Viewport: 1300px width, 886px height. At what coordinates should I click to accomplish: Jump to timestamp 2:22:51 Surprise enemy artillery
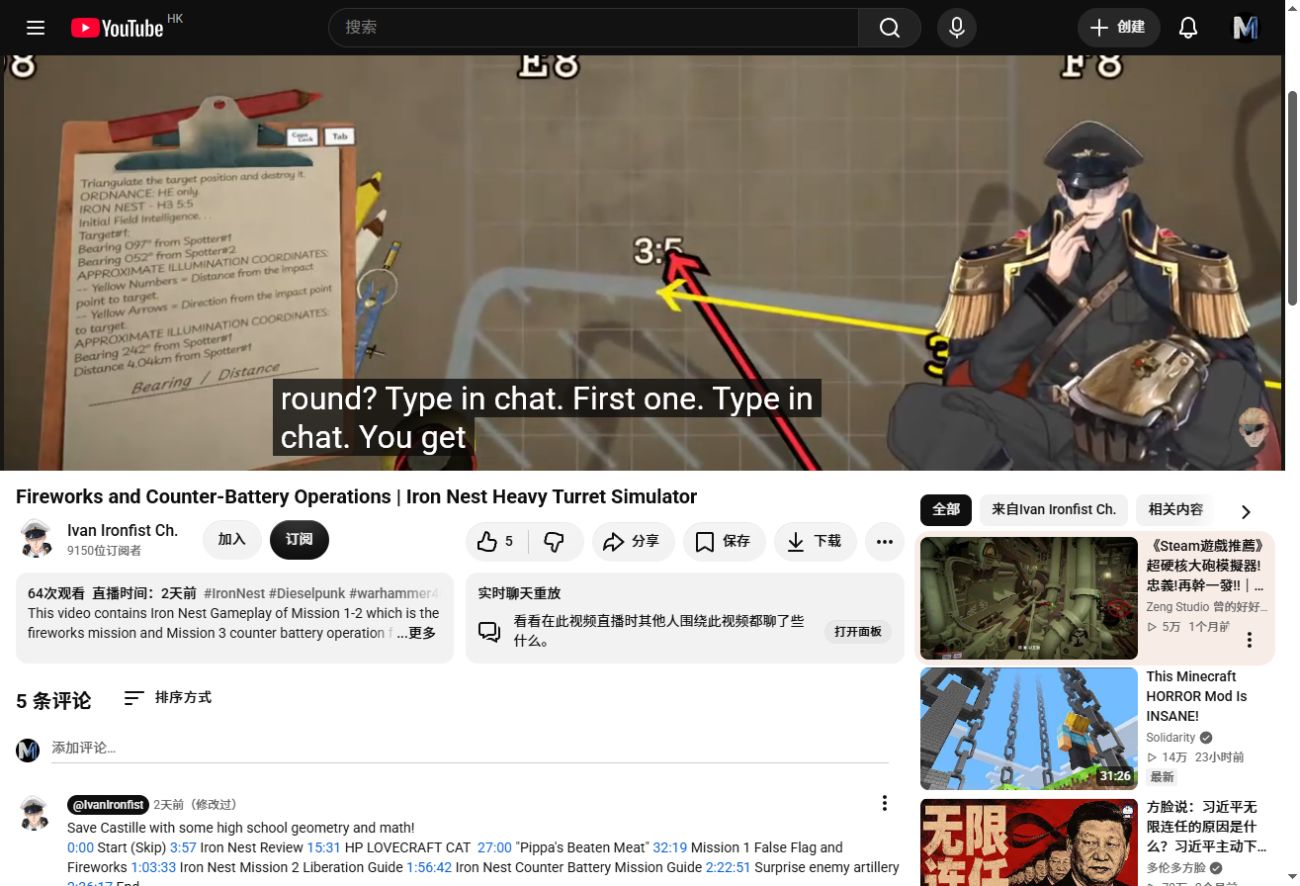tap(728, 868)
